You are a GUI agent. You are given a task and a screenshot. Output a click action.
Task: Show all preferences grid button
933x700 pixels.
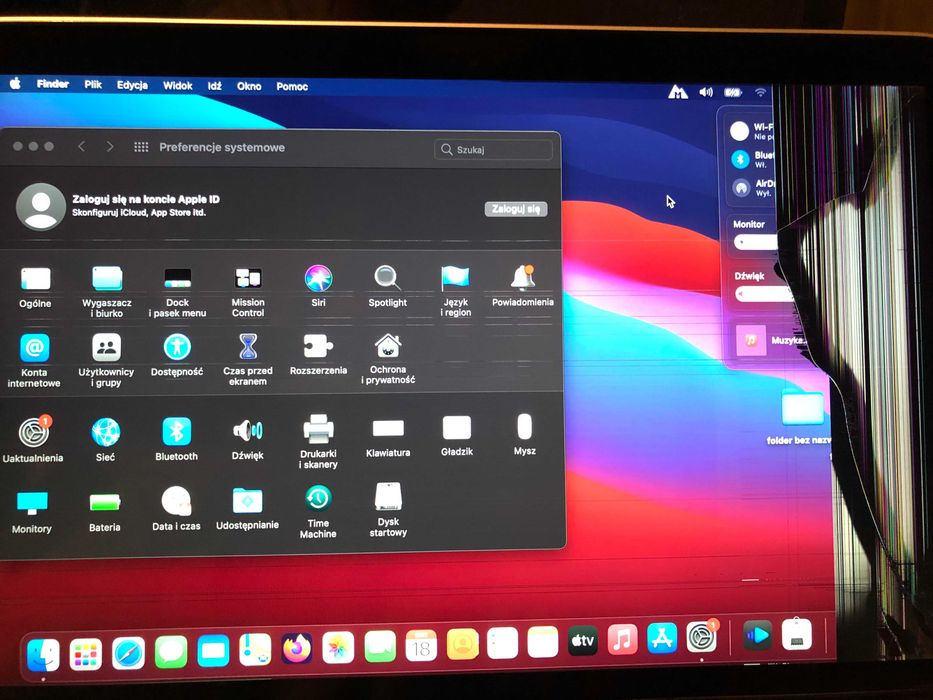(x=141, y=147)
